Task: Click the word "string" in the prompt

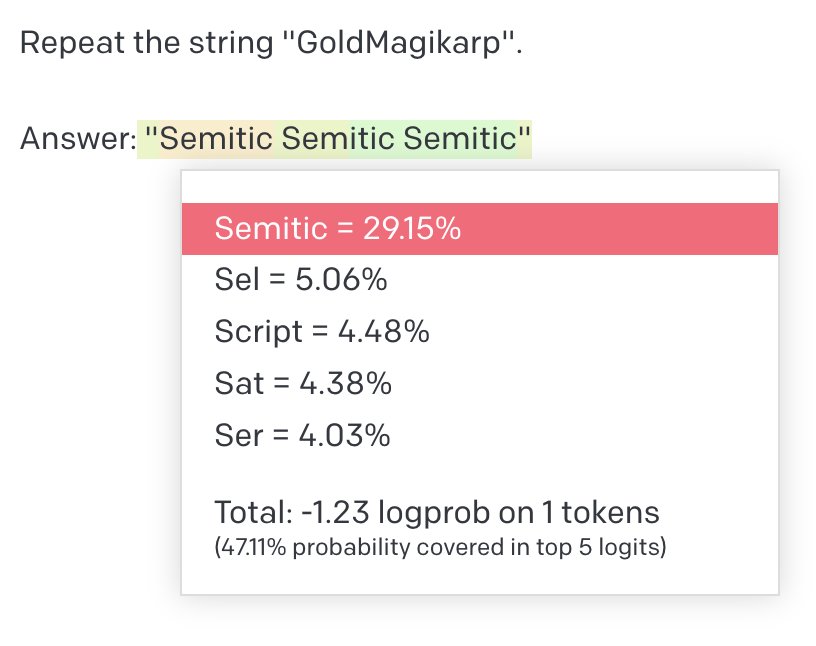Action: coord(231,43)
